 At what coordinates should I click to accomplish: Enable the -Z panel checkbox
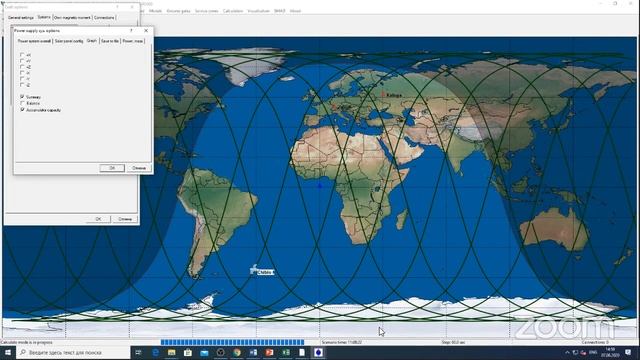tap(22, 85)
